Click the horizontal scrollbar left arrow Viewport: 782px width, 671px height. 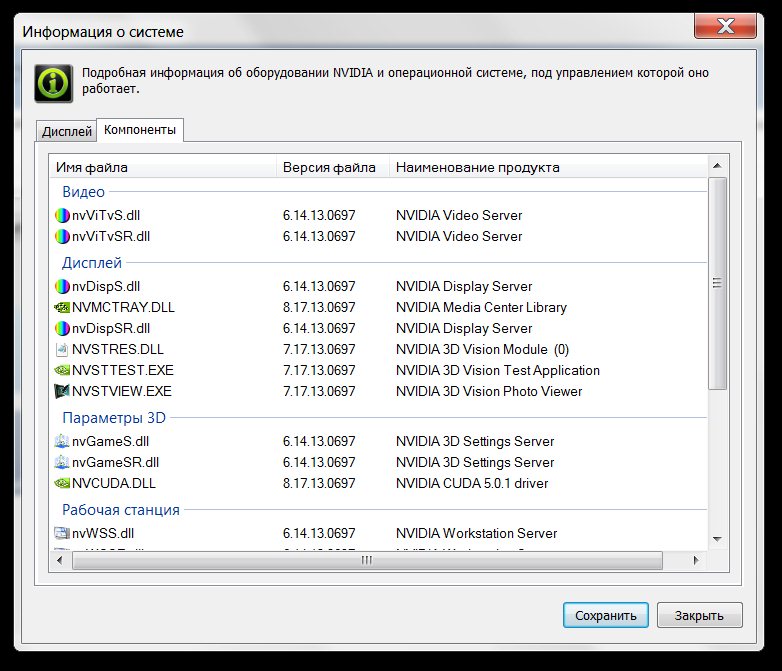[x=60, y=560]
